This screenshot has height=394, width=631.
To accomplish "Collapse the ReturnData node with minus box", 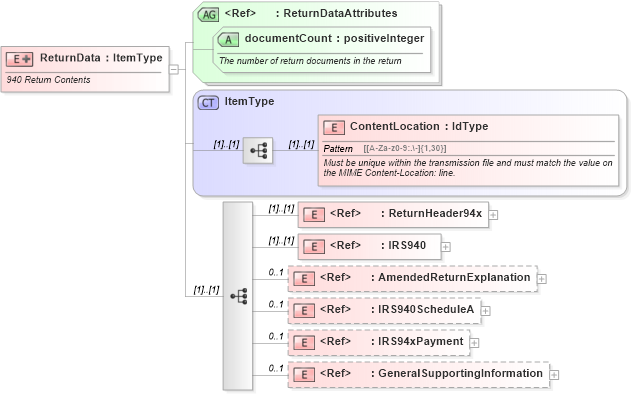I will click(174, 69).
